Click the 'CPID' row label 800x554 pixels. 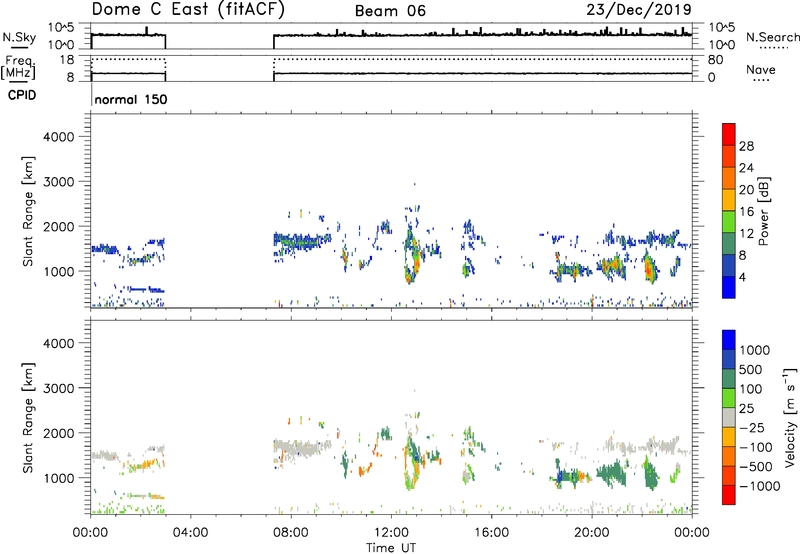pos(22,95)
